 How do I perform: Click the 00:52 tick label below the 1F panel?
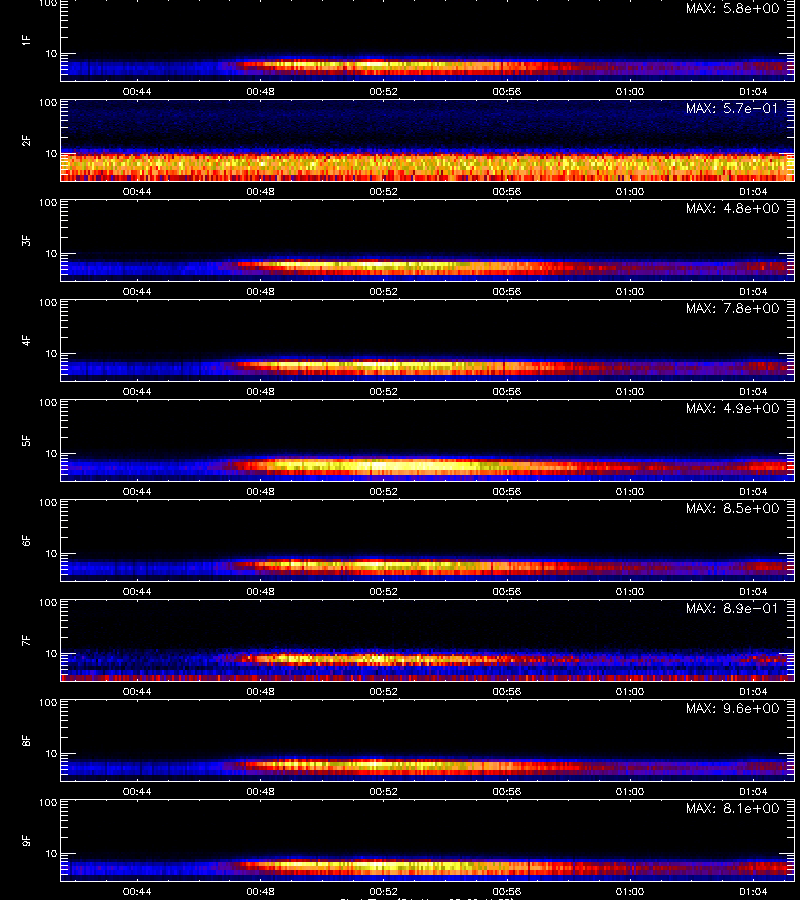pos(383,92)
